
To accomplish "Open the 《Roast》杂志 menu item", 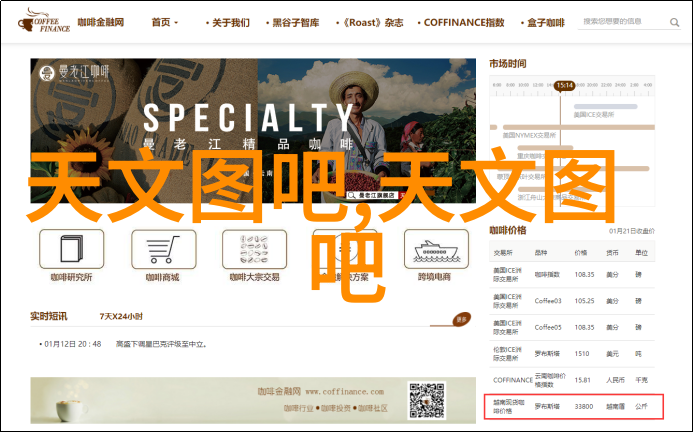I will (373, 23).
